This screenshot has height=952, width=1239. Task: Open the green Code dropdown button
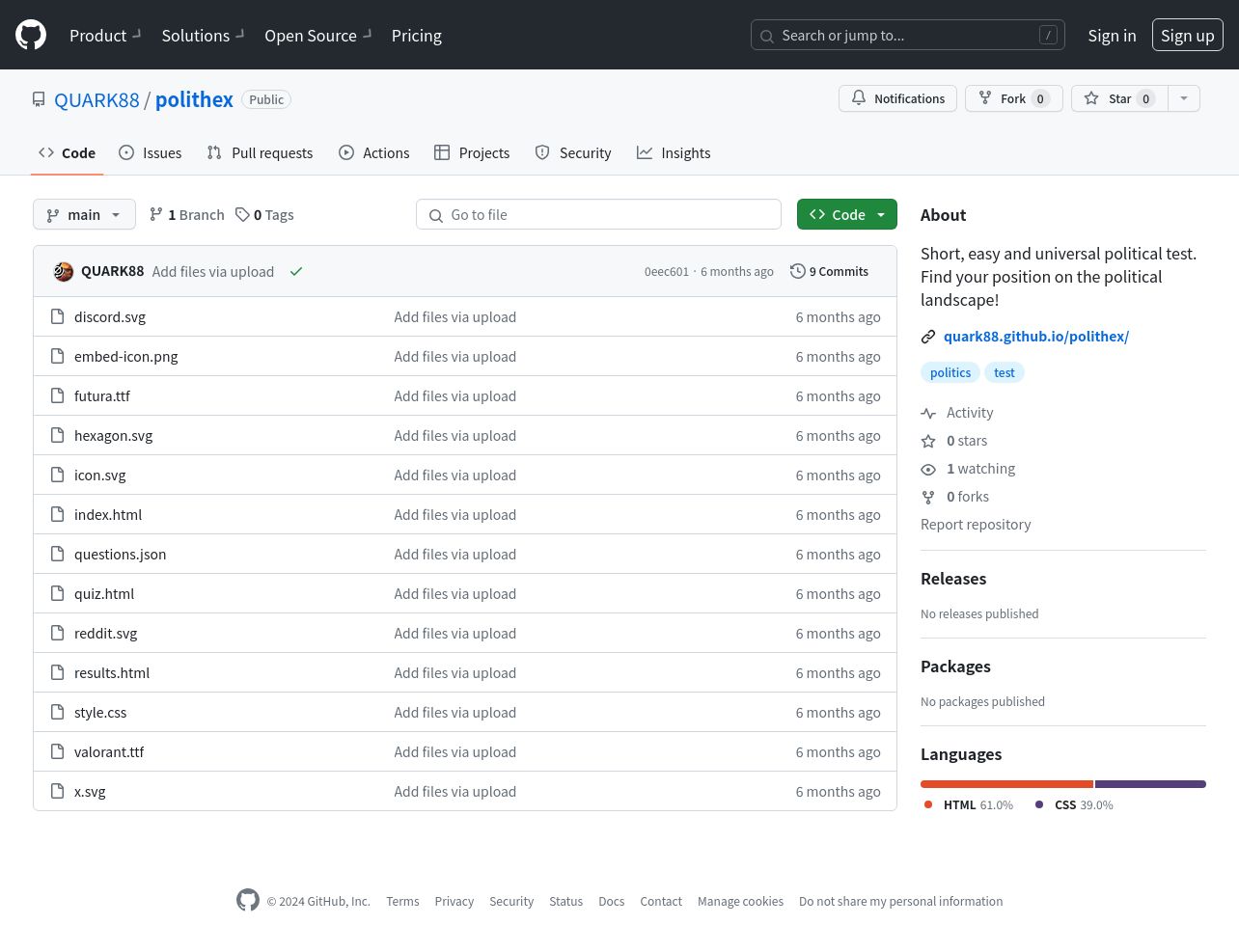847,214
